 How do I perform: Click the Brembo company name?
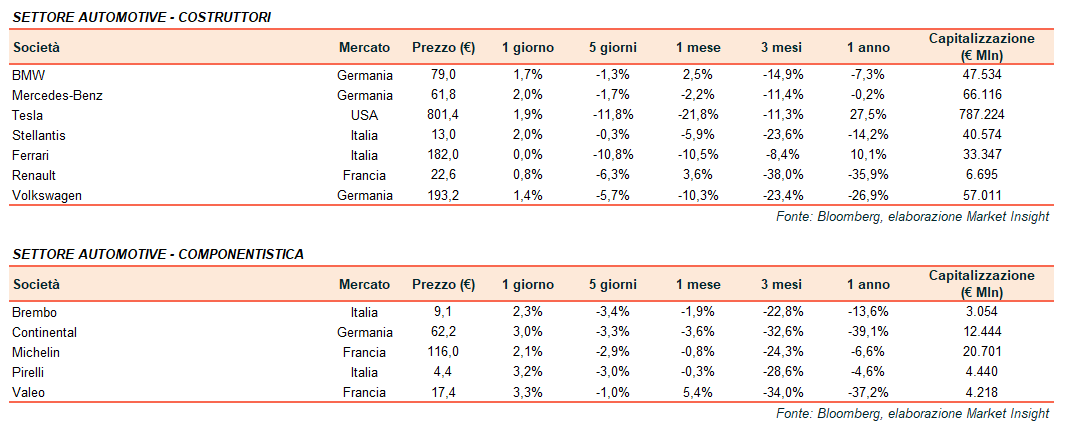pyautogui.click(x=35, y=312)
